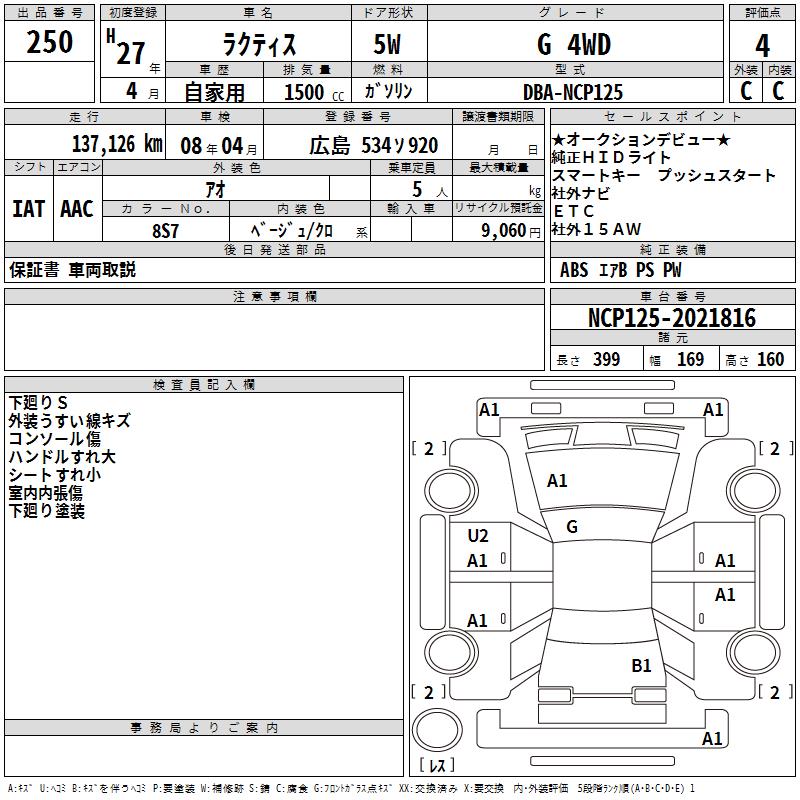Click the U2 dent mark on the diagram
The image size is (800, 800).
(478, 536)
